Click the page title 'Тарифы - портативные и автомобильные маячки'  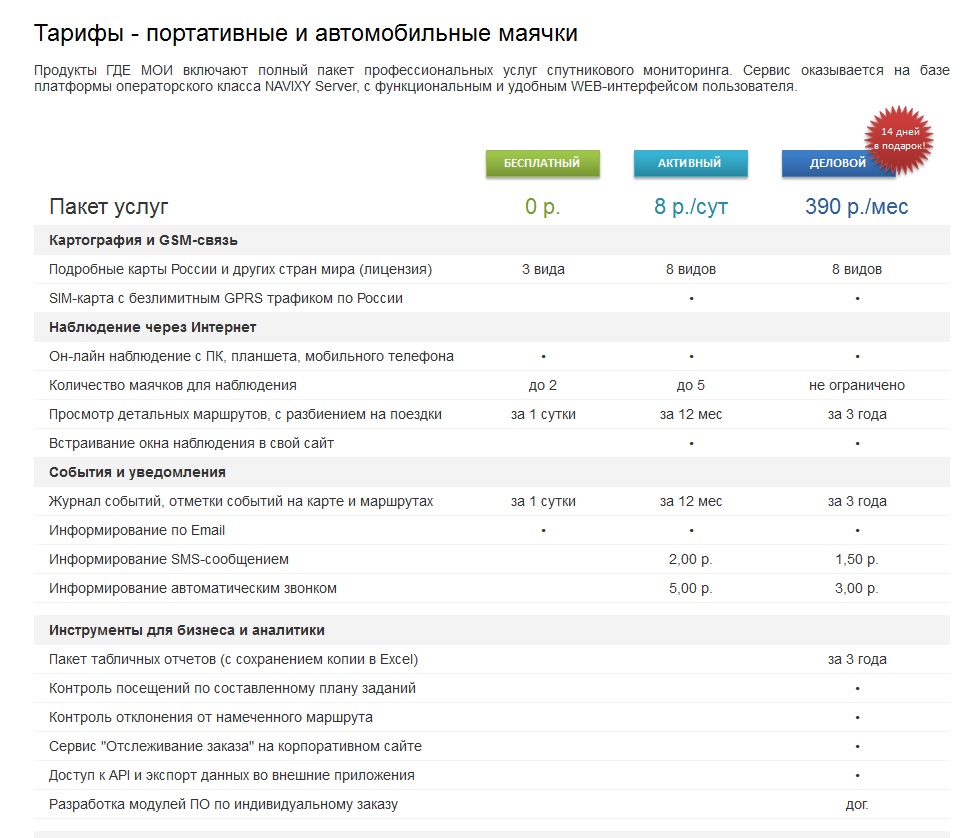pyautogui.click(x=305, y=33)
